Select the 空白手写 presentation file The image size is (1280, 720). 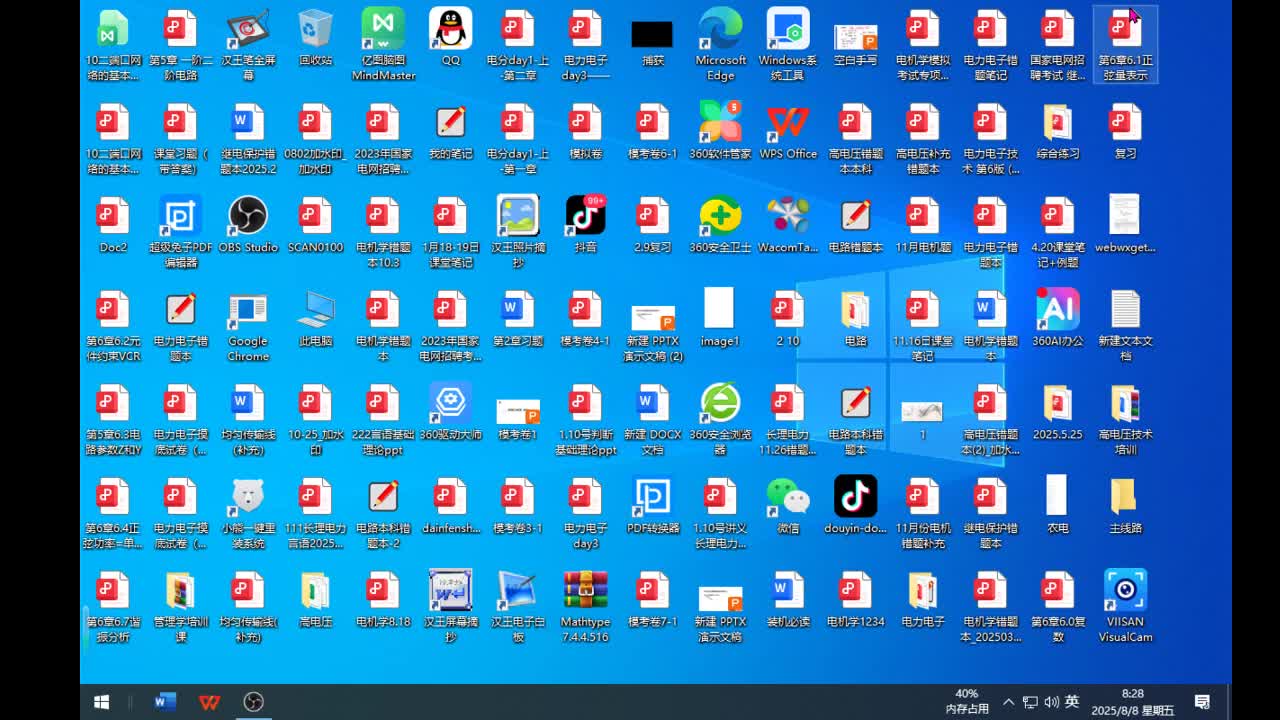(855, 45)
